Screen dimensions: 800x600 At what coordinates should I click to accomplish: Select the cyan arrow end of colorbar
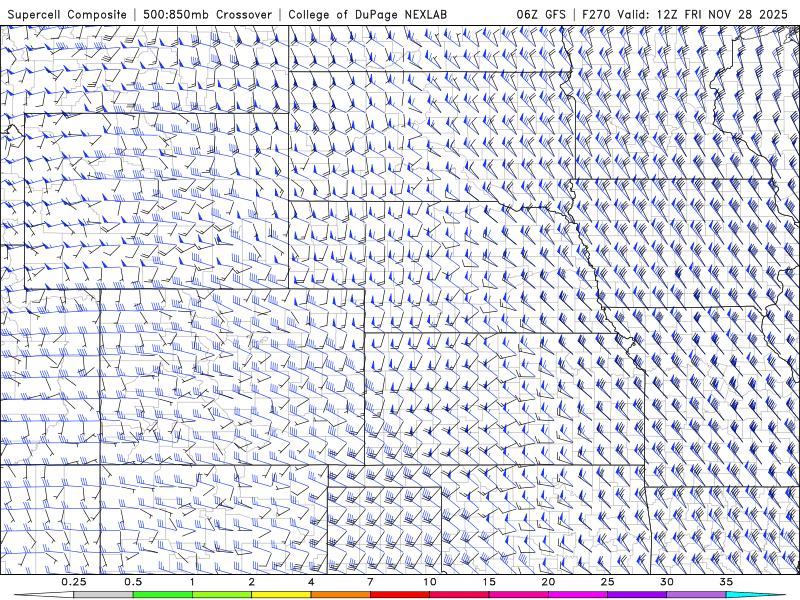click(755, 595)
